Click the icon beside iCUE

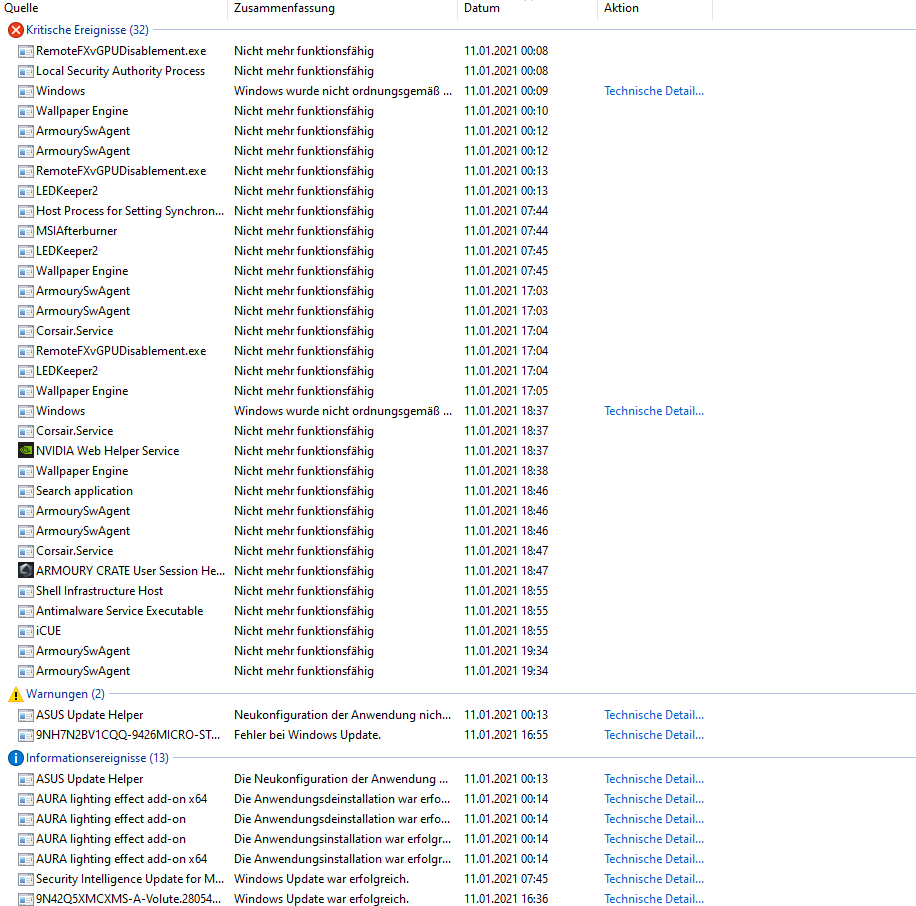pyautogui.click(x=26, y=631)
